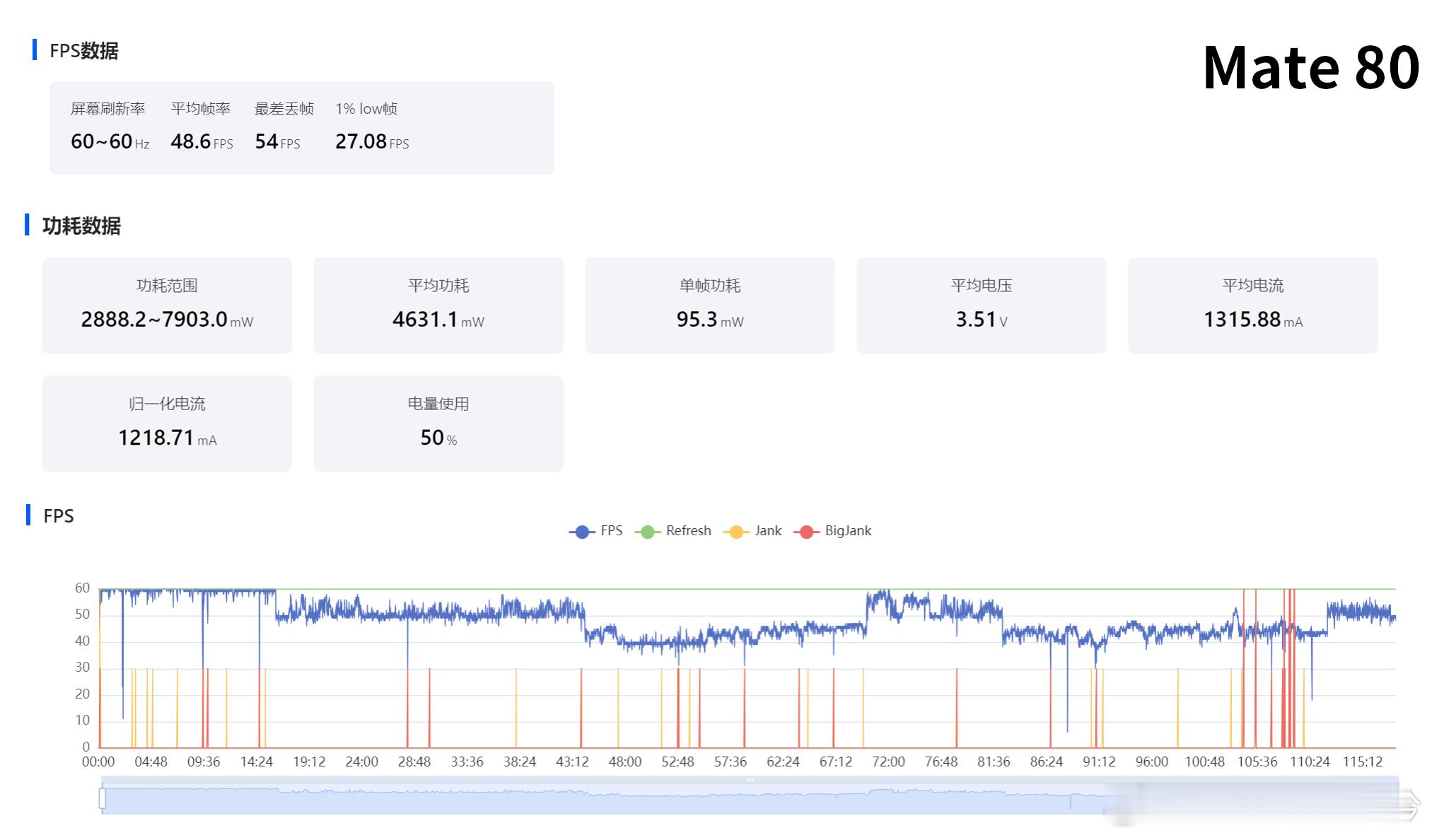Toggle the FPS series legend

(x=611, y=531)
